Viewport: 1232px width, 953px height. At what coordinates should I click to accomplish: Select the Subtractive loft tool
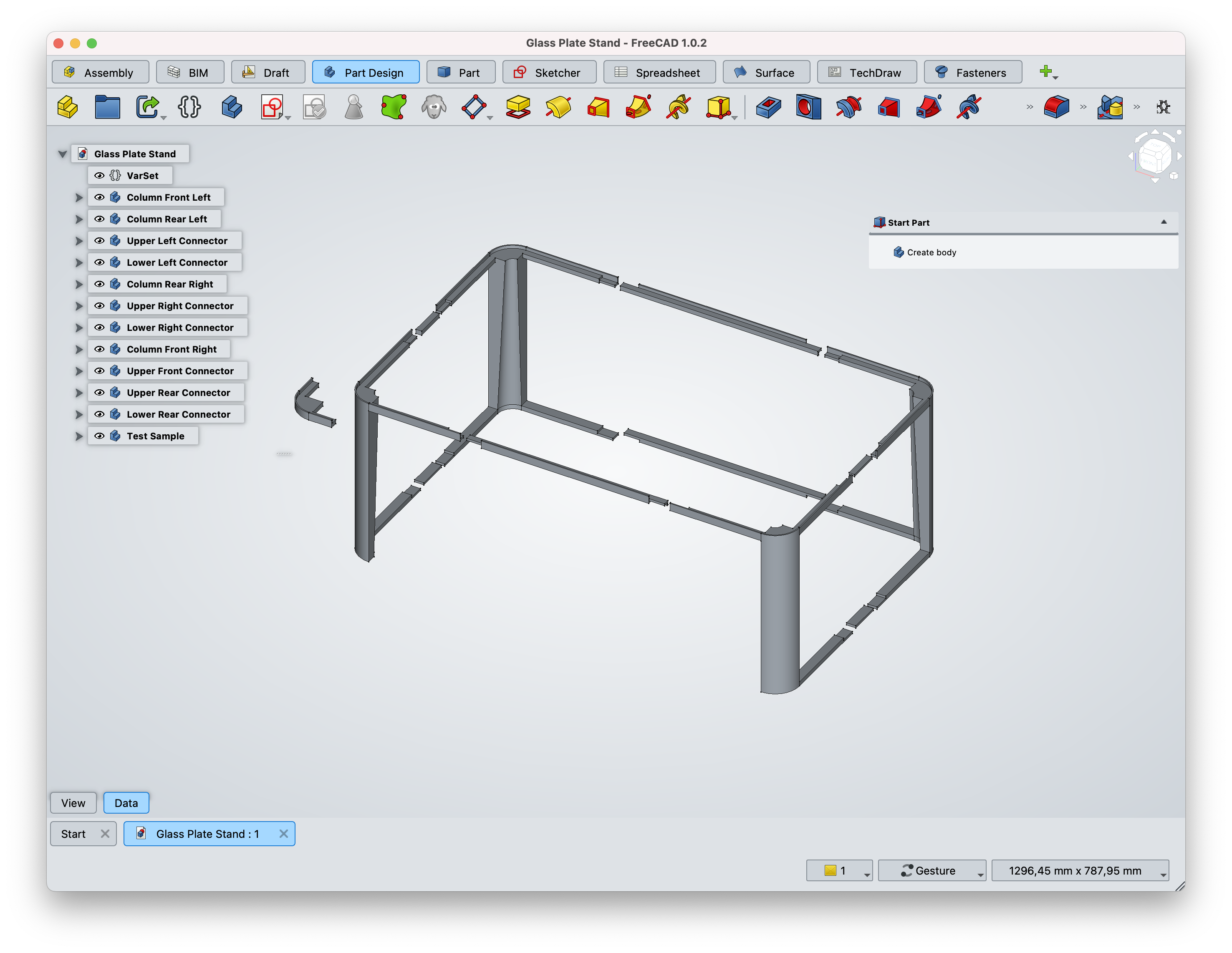pos(889,107)
